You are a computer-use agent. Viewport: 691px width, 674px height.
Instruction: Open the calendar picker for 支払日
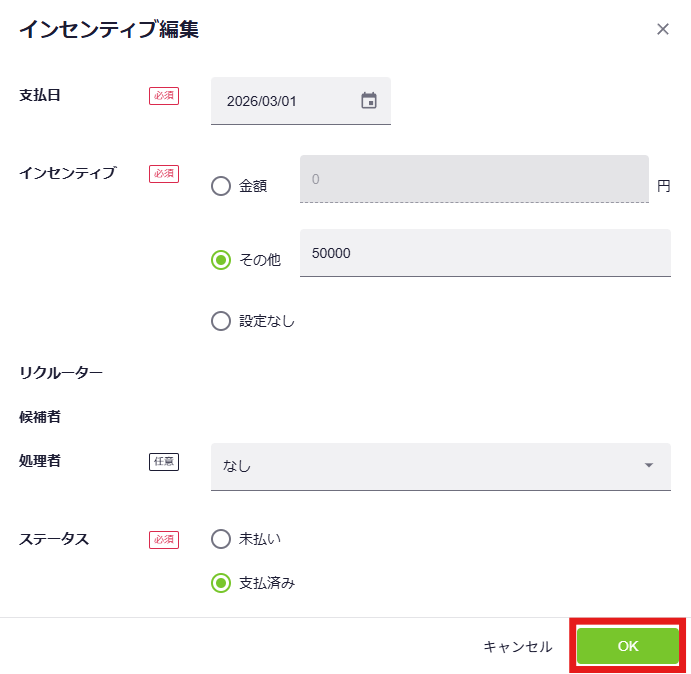[x=369, y=101]
